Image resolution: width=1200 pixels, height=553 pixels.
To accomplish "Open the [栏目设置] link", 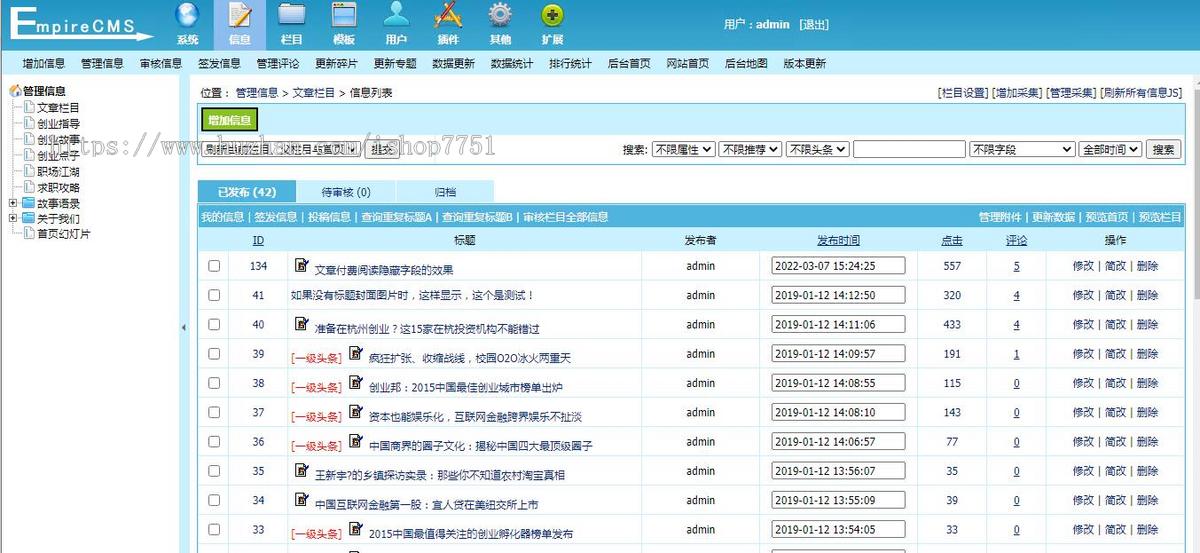I will pyautogui.click(x=963, y=93).
